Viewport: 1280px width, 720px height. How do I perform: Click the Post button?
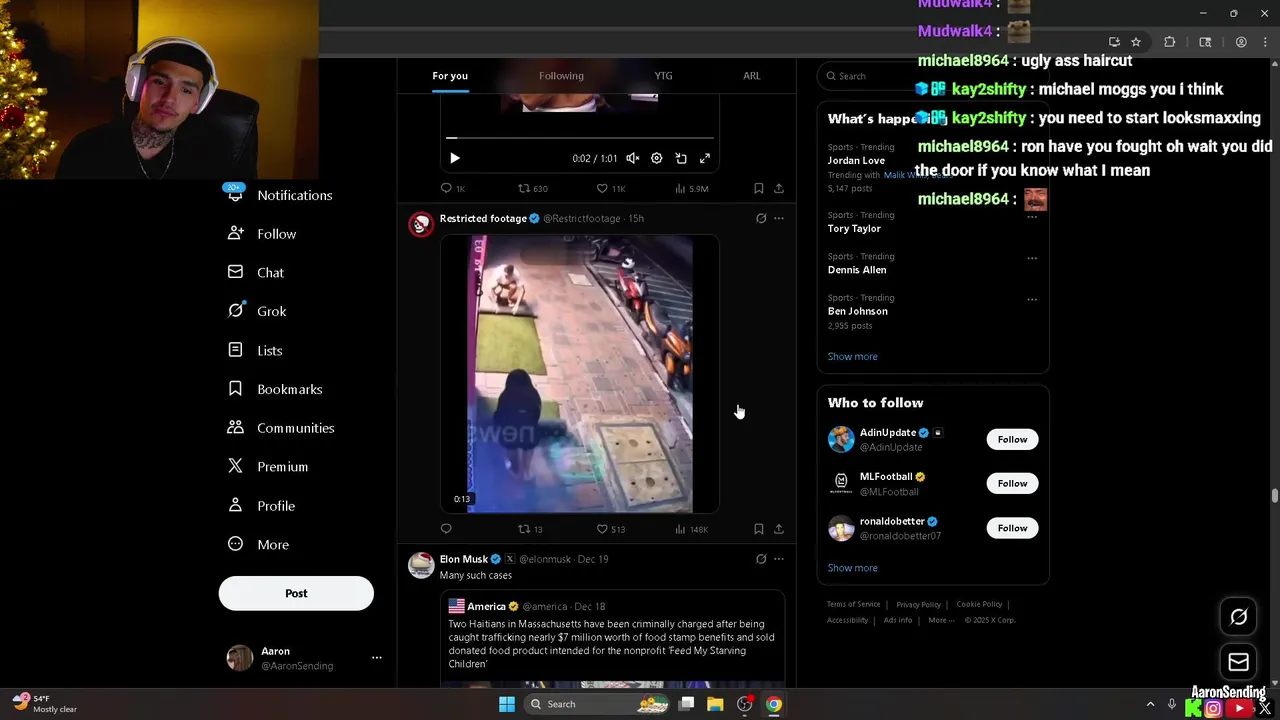pyautogui.click(x=296, y=593)
